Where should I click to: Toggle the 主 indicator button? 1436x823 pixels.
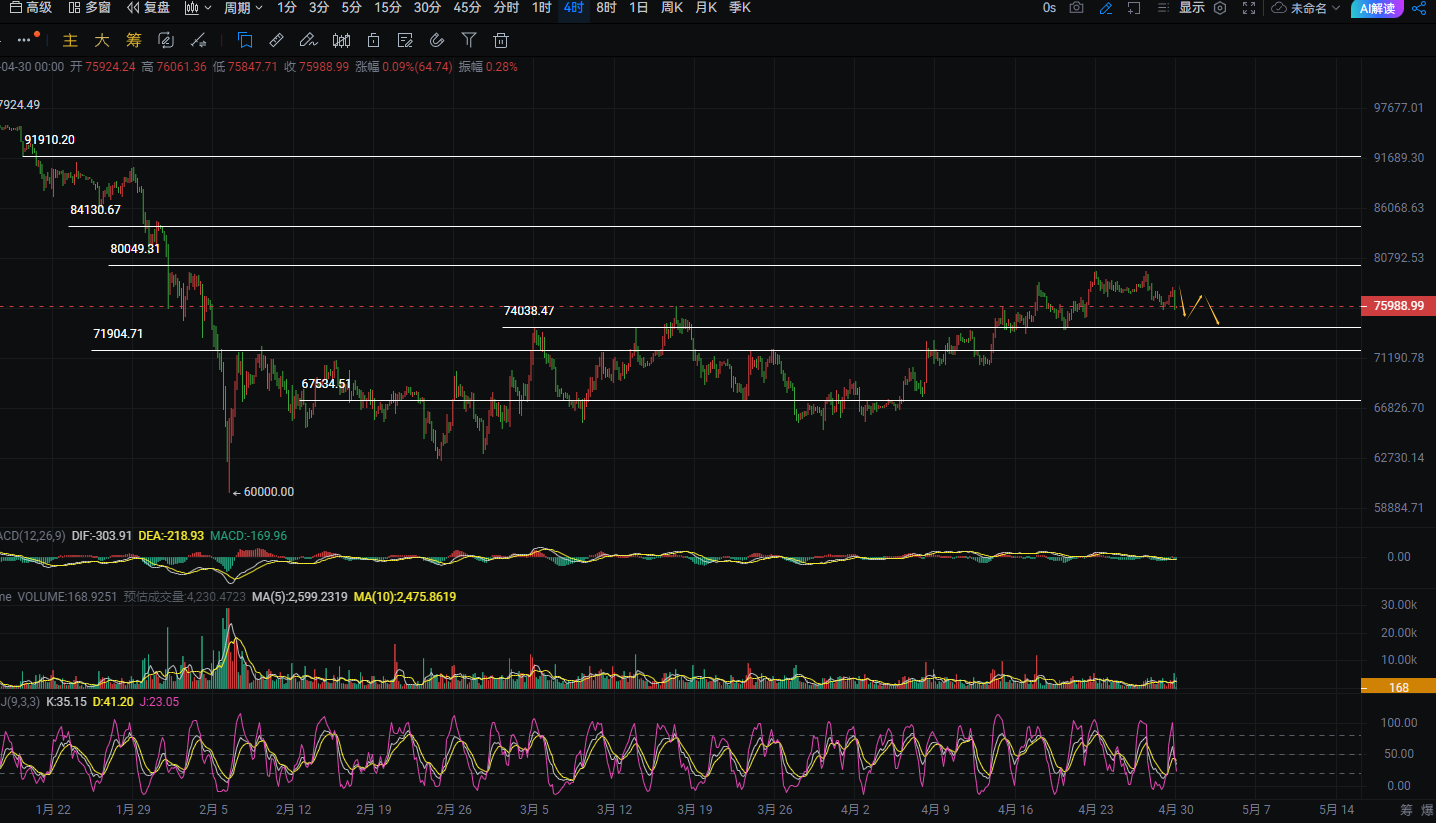point(70,41)
